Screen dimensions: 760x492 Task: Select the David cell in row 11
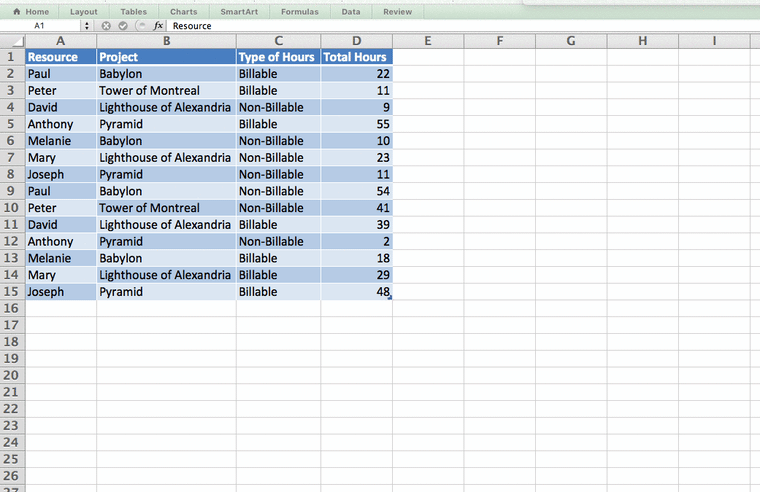(x=61, y=225)
